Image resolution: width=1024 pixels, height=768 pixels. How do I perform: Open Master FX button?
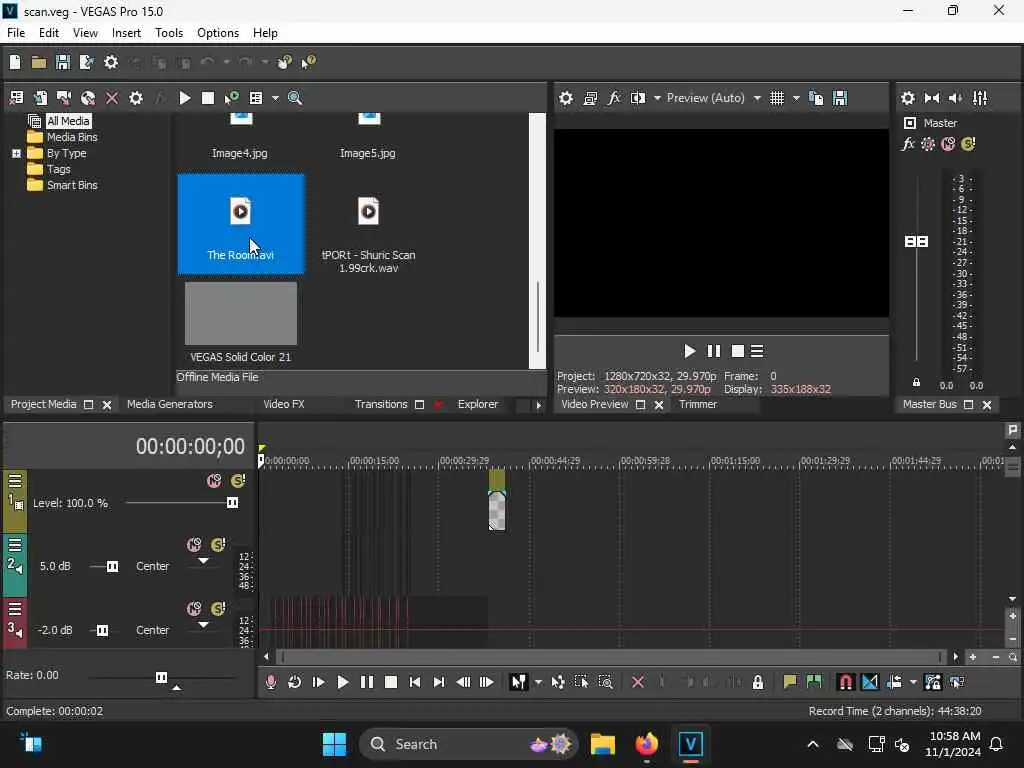click(908, 144)
